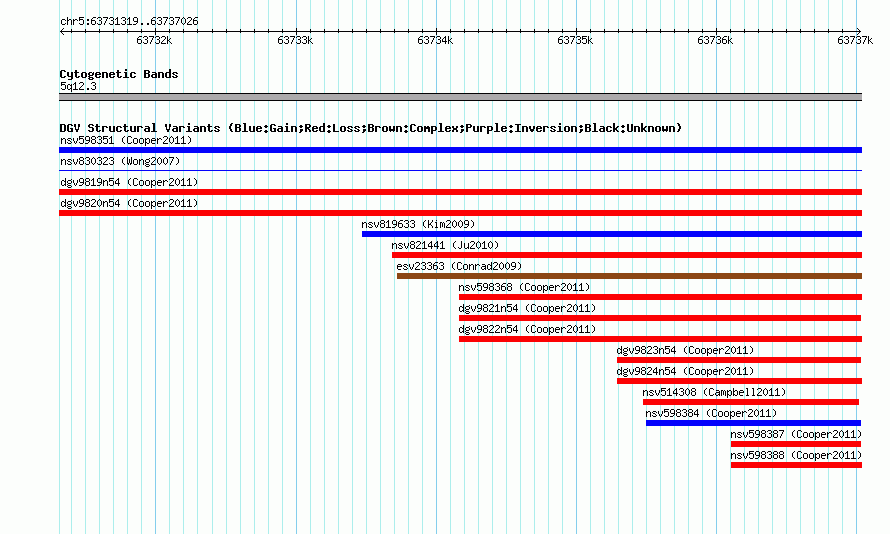
Task: Click the ruler's left arrowhead
Action: pos(62,31)
